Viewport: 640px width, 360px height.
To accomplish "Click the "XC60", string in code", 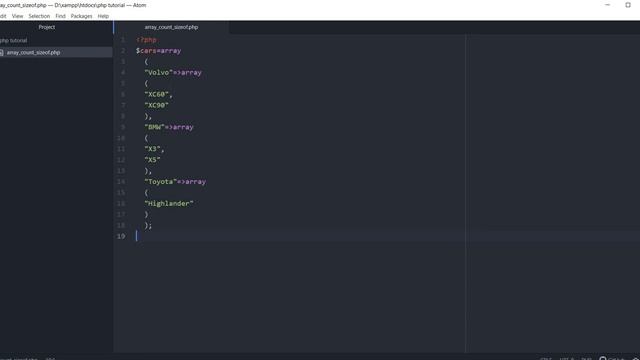I will click(x=158, y=94).
